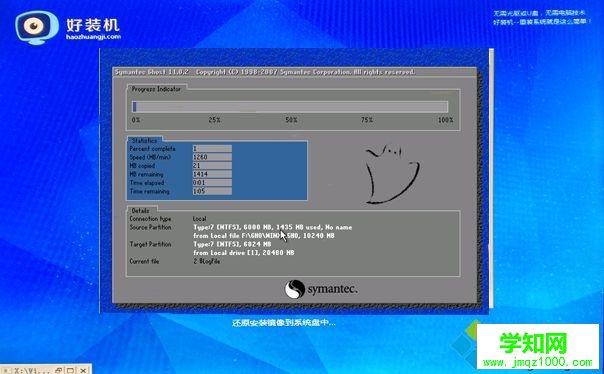Viewport: 604px width, 374px height.
Task: Click the 25% progress marker label
Action: coord(215,120)
